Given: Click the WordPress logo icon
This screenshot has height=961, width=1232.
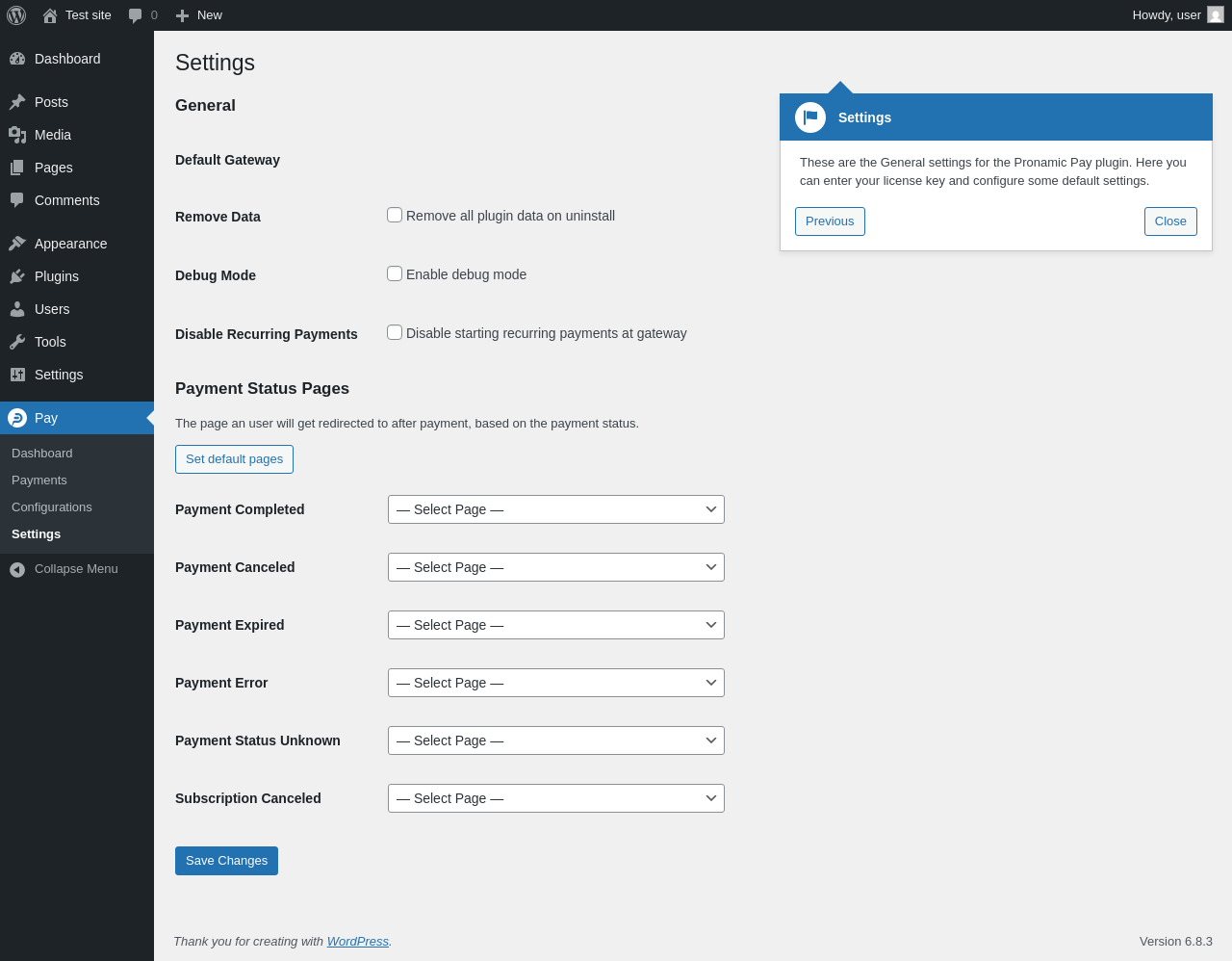Looking at the screenshot, I should click(16, 15).
